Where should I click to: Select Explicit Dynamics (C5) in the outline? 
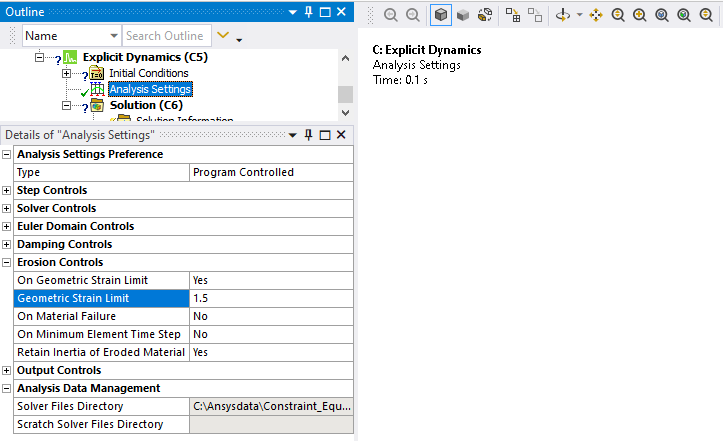[145, 57]
